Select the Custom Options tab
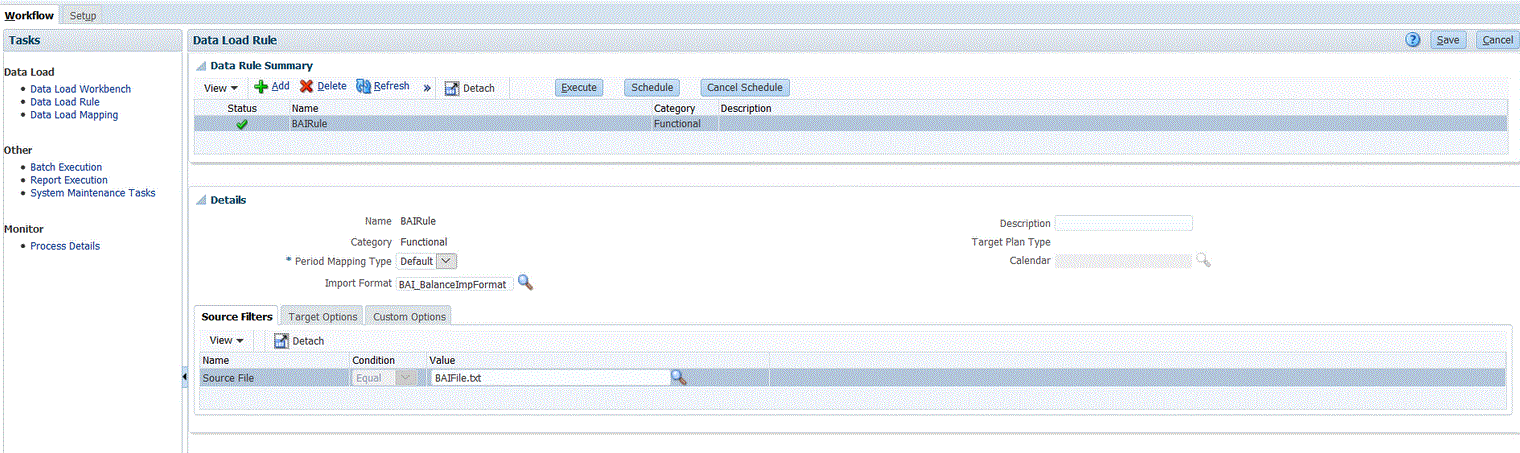The height and width of the screenshot is (453, 1520). point(408,316)
